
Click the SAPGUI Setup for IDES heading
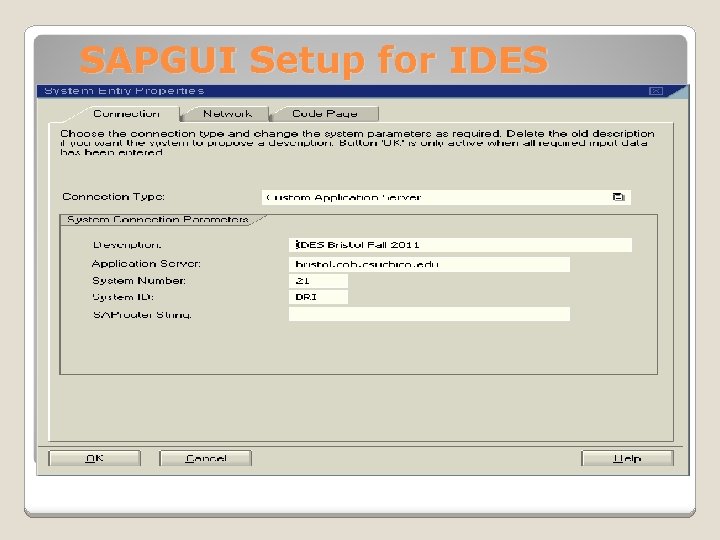[x=314, y=60]
